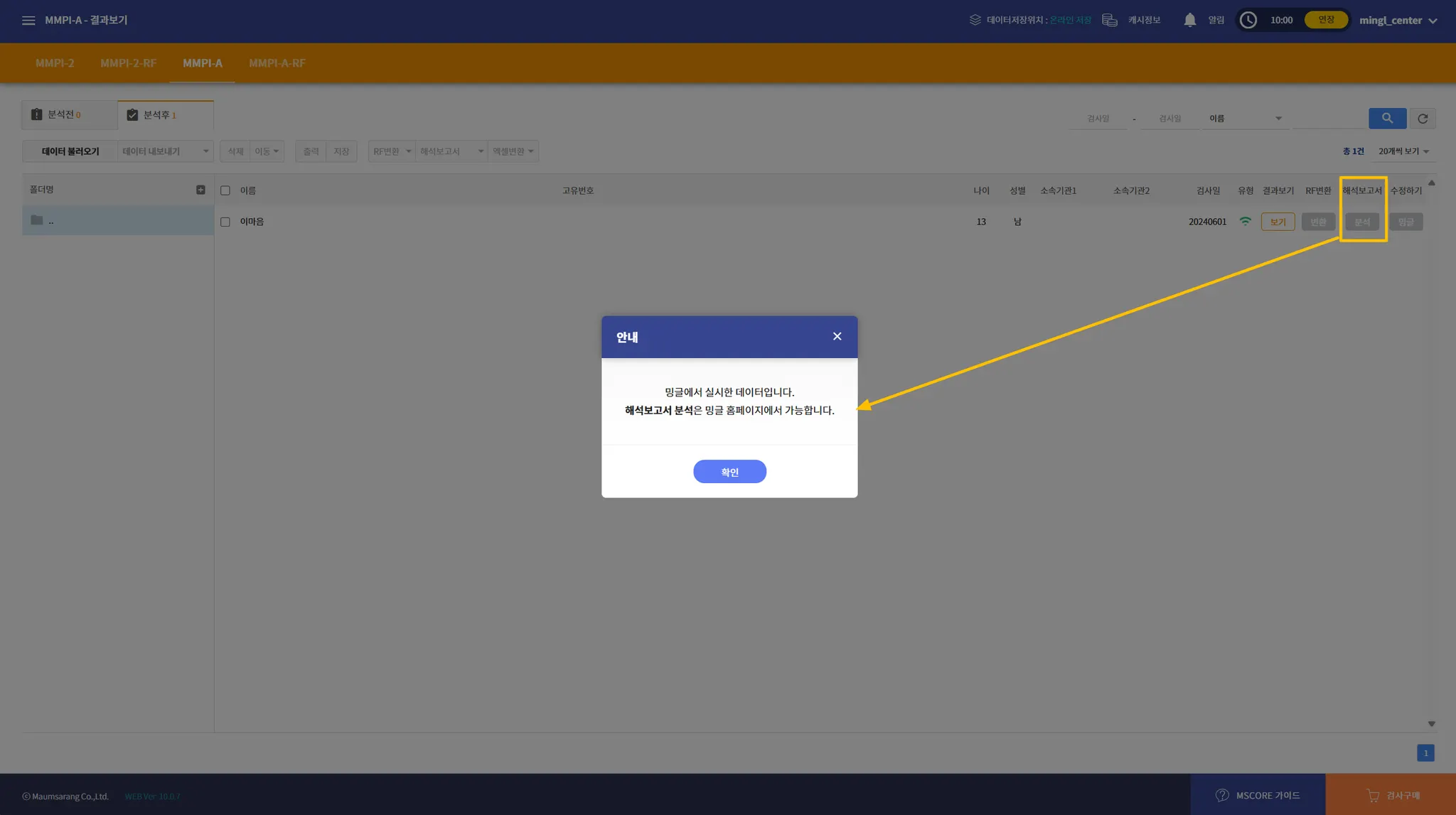
Task: Expand 데이터 내보내기 dropdown
Action: [165, 151]
